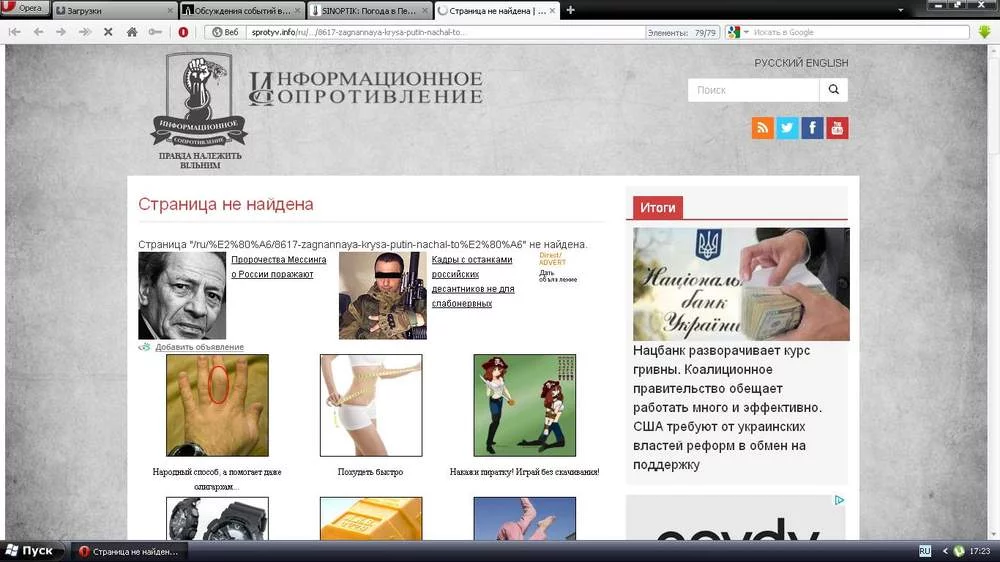Click the Дать объявление link

tap(558, 276)
